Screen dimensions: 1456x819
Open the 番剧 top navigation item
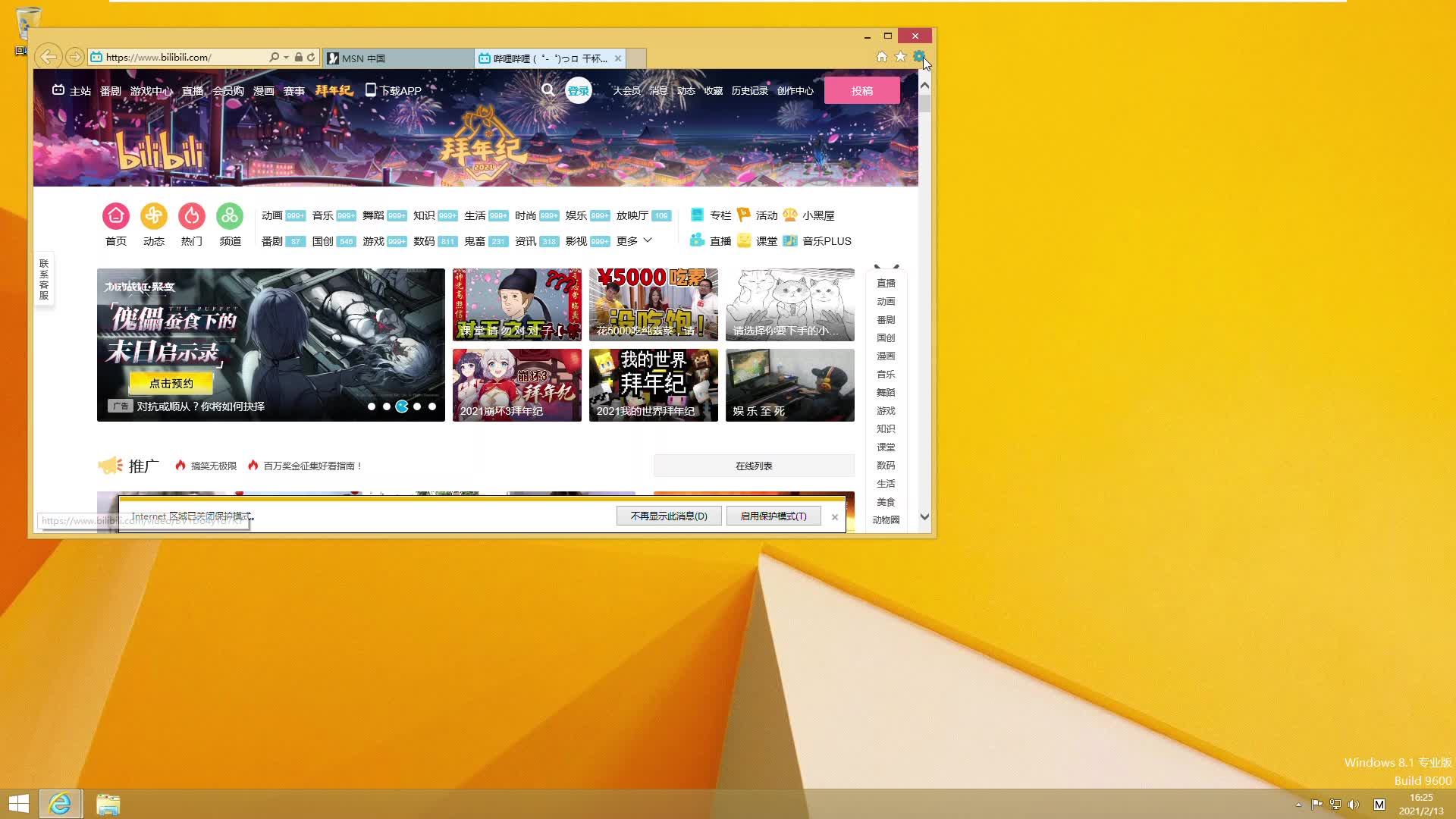(x=111, y=91)
